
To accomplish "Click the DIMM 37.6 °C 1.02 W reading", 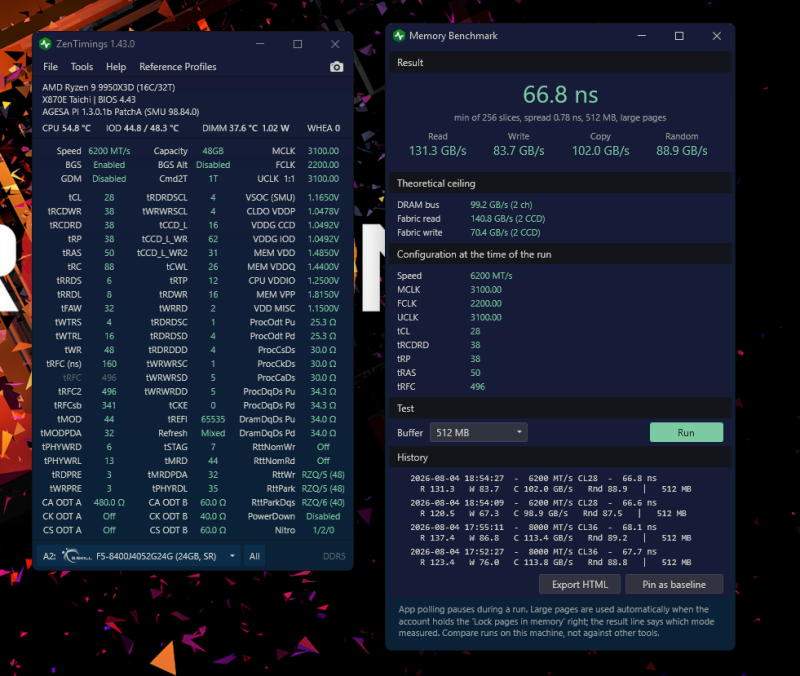I will click(x=245, y=128).
